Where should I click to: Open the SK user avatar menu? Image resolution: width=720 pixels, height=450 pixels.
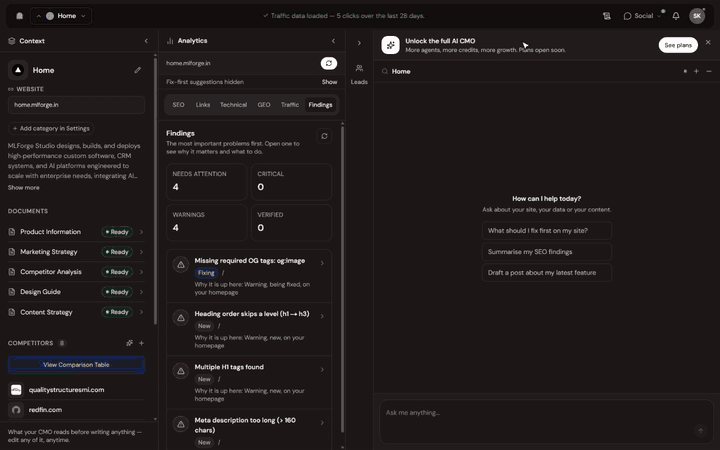pos(697,16)
